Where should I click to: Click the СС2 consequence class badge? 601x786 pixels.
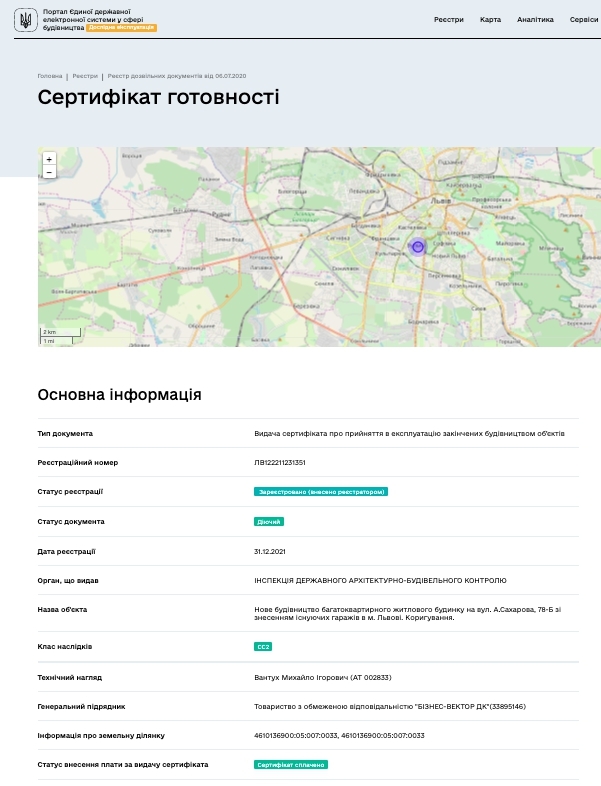(x=263, y=647)
